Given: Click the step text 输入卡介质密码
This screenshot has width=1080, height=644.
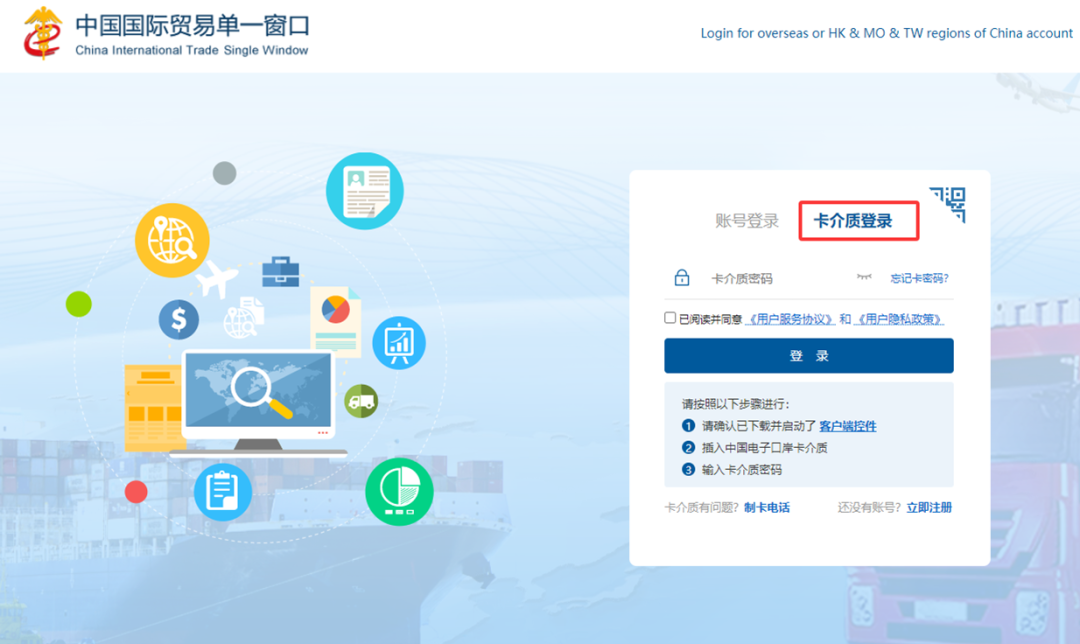Looking at the screenshot, I should click(x=742, y=470).
